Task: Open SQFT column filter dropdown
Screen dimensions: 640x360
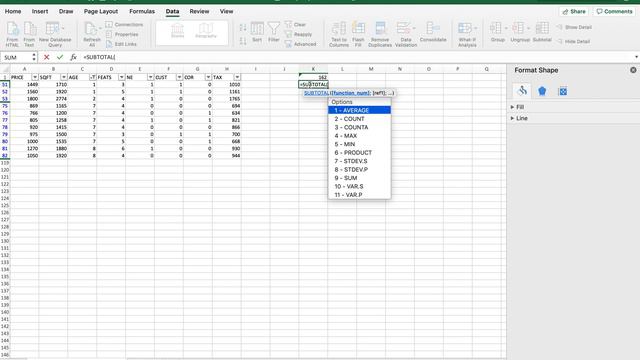Action: (64, 77)
